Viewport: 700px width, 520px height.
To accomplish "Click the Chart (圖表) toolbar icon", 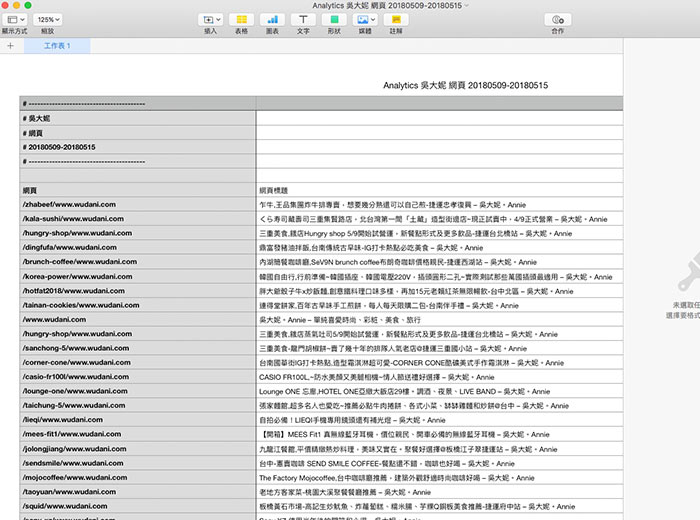I will click(272, 20).
